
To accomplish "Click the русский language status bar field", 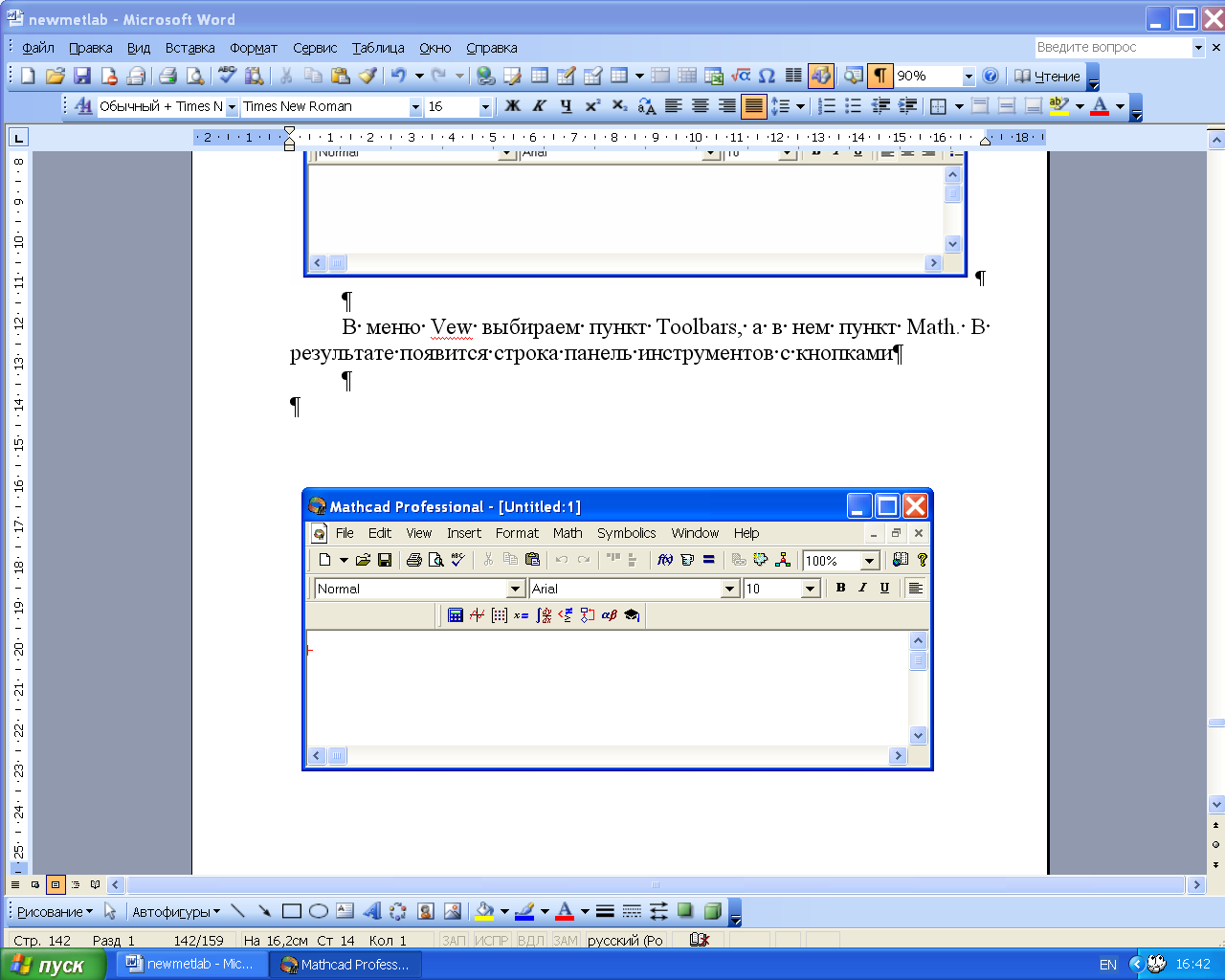I will (626, 941).
